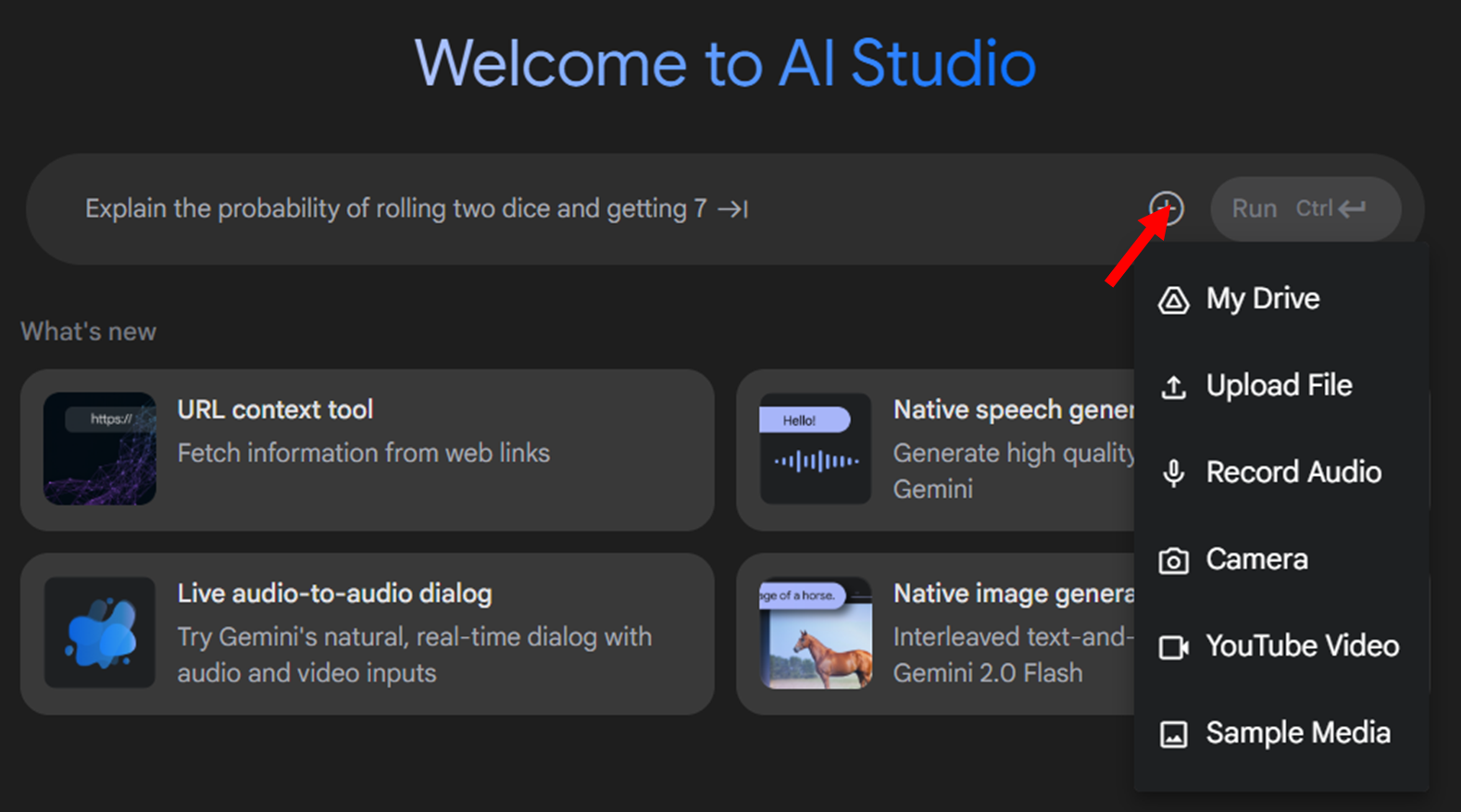
Task: Click 'Welcome to AI Studio' heading
Action: (726, 64)
